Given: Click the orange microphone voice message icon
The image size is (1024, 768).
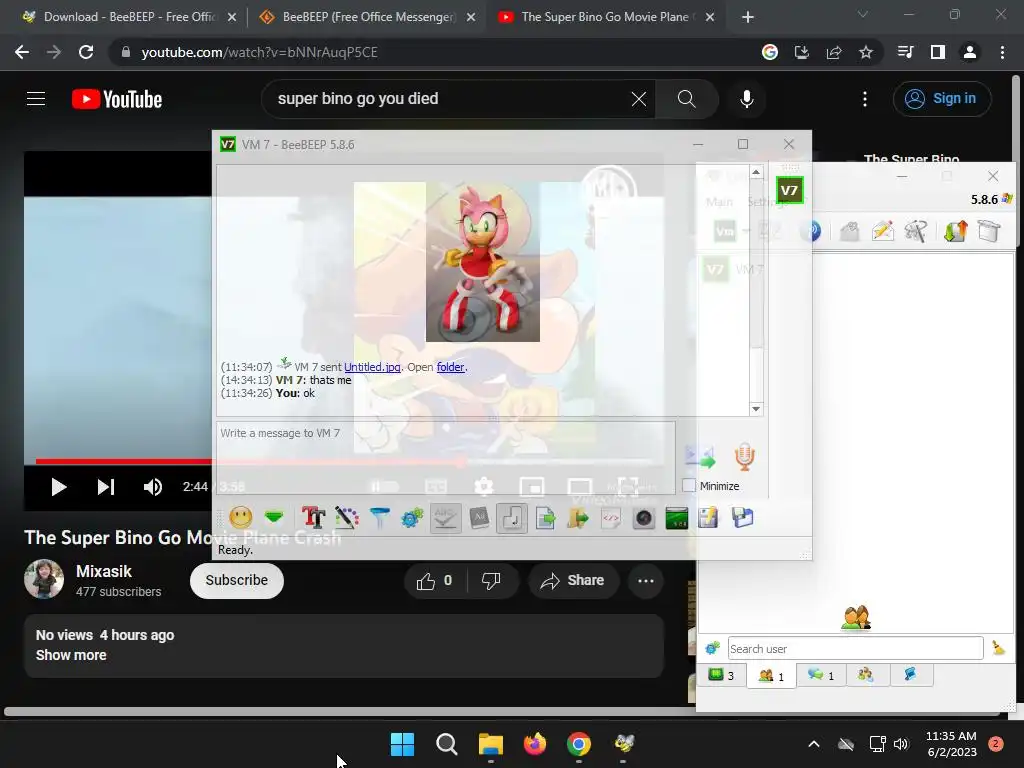Looking at the screenshot, I should click(744, 456).
